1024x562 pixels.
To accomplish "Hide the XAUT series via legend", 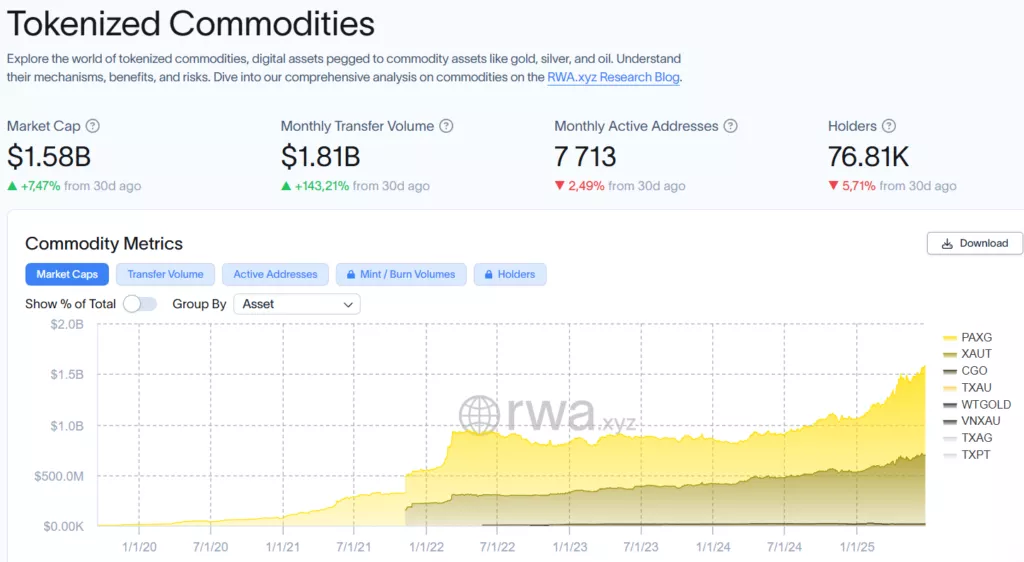I will [x=975, y=354].
